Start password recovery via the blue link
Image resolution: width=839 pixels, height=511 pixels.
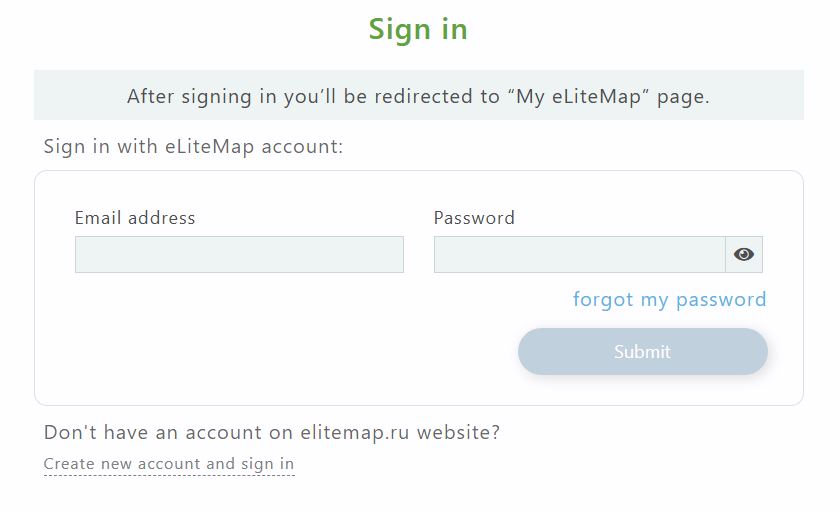coord(669,299)
